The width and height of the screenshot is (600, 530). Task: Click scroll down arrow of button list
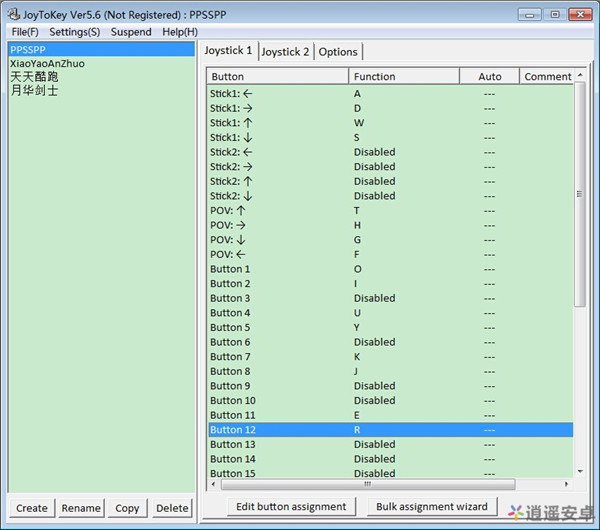pyautogui.click(x=580, y=471)
